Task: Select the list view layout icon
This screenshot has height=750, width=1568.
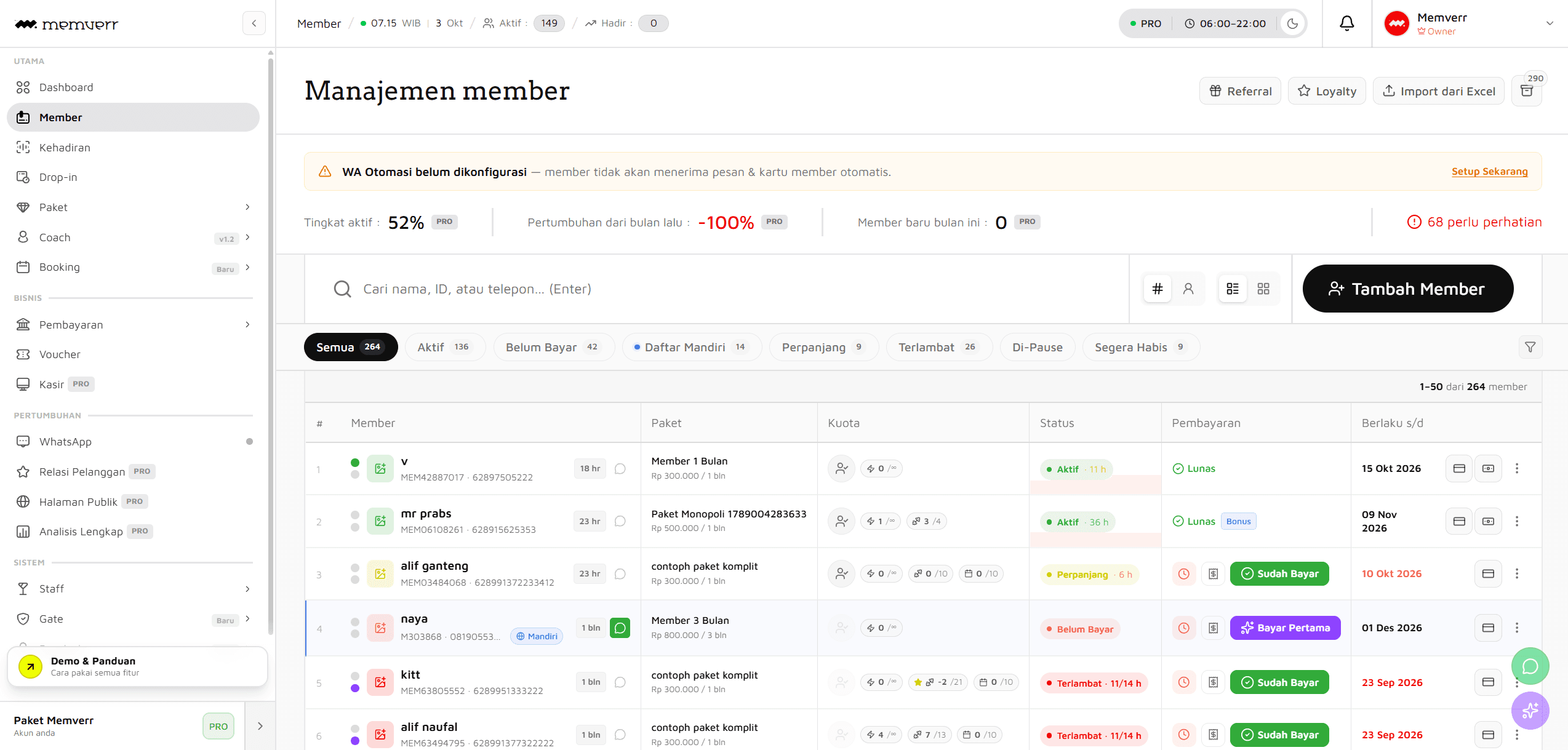Action: (x=1233, y=289)
